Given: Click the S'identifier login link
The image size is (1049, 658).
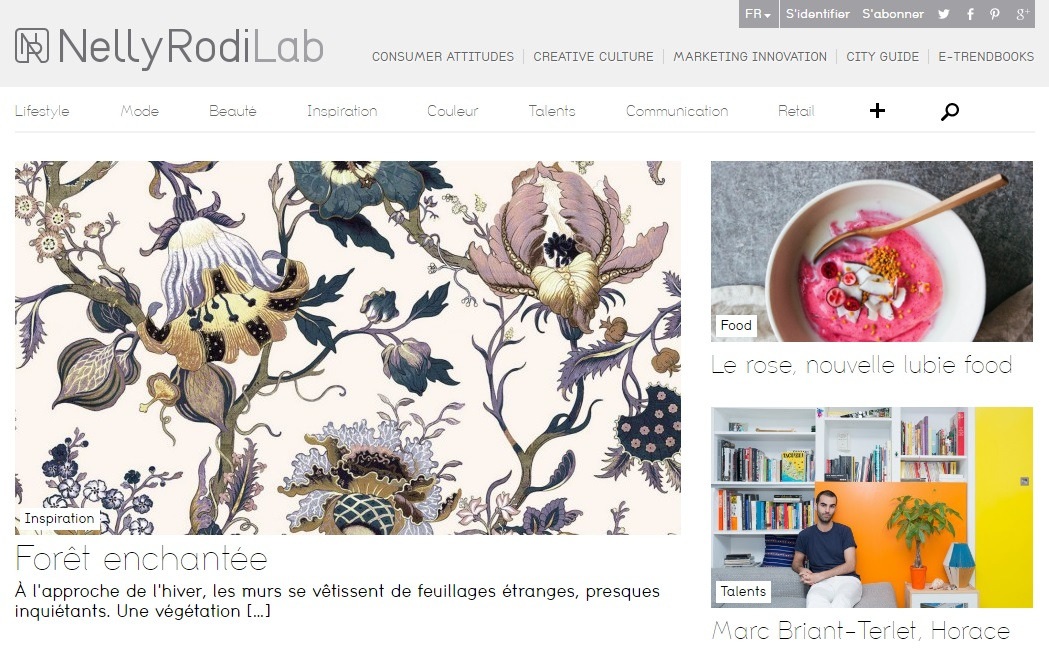Looking at the screenshot, I should (818, 14).
